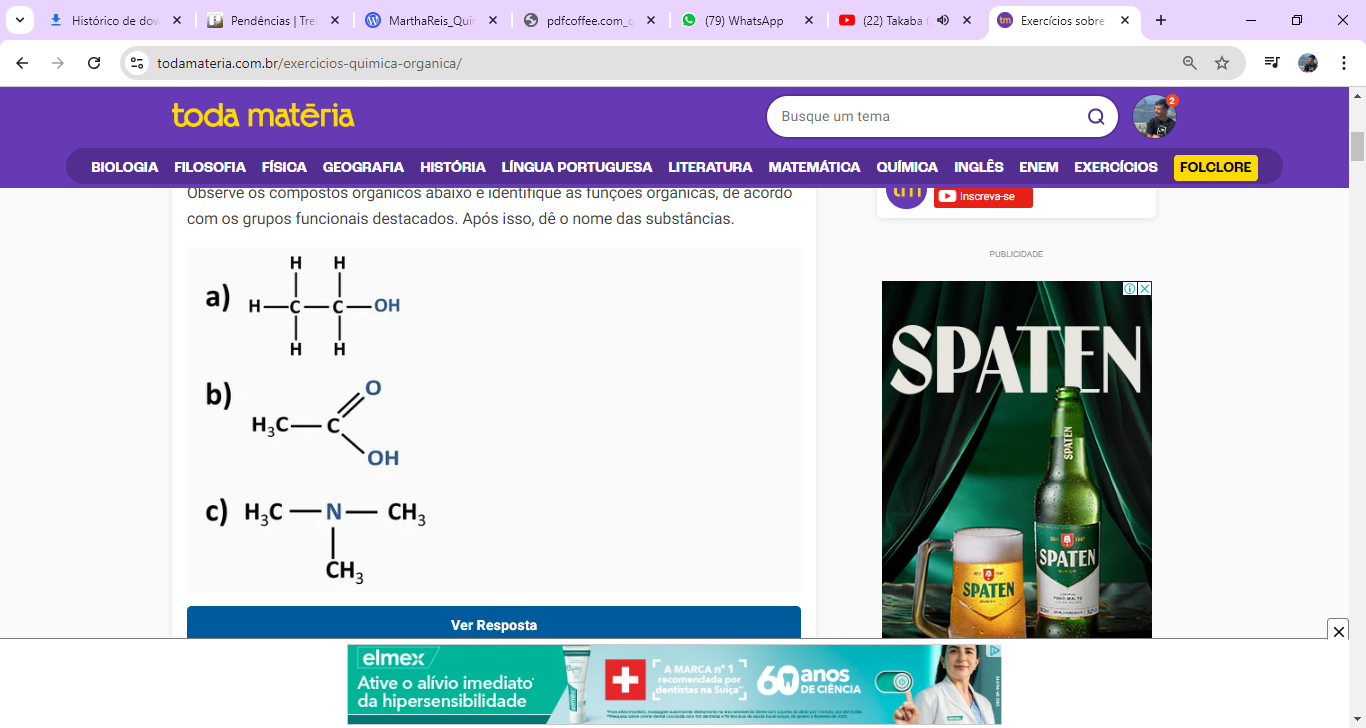The width and height of the screenshot is (1366, 728).
Task: Open media controls icon in Chrome toolbar
Action: point(1271,63)
